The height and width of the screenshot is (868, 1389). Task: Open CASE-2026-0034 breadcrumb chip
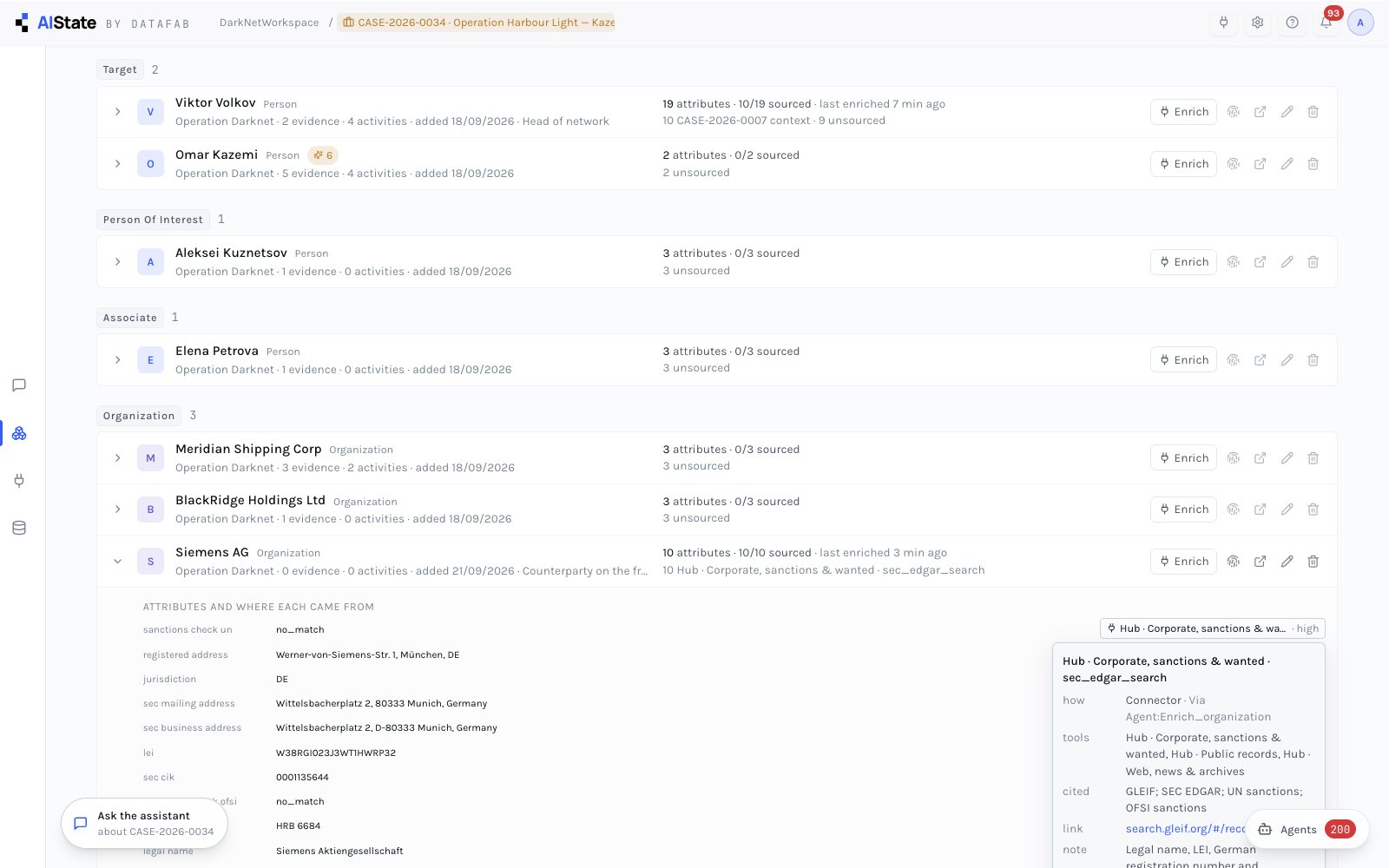click(x=476, y=23)
